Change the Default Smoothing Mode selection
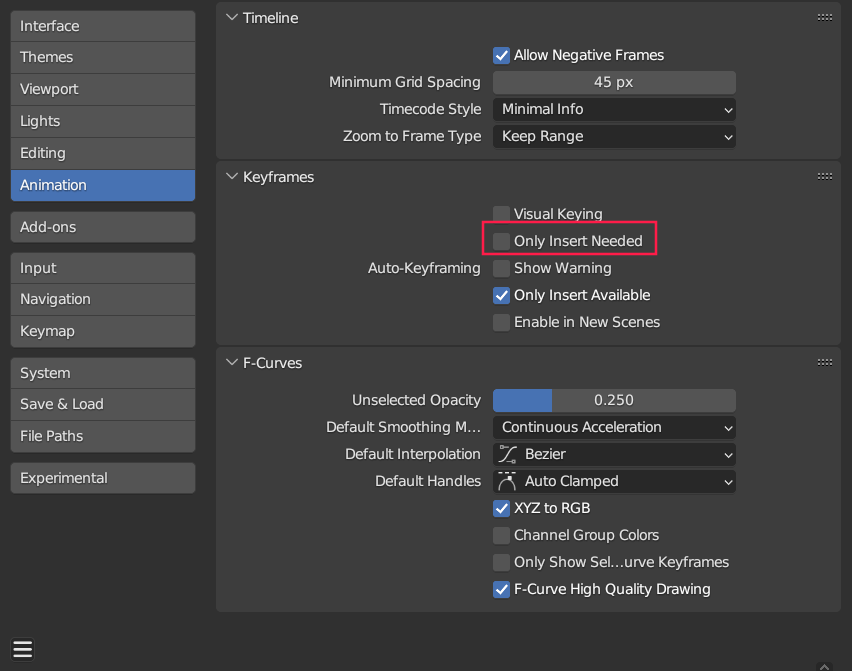This screenshot has width=852, height=671. (x=614, y=427)
